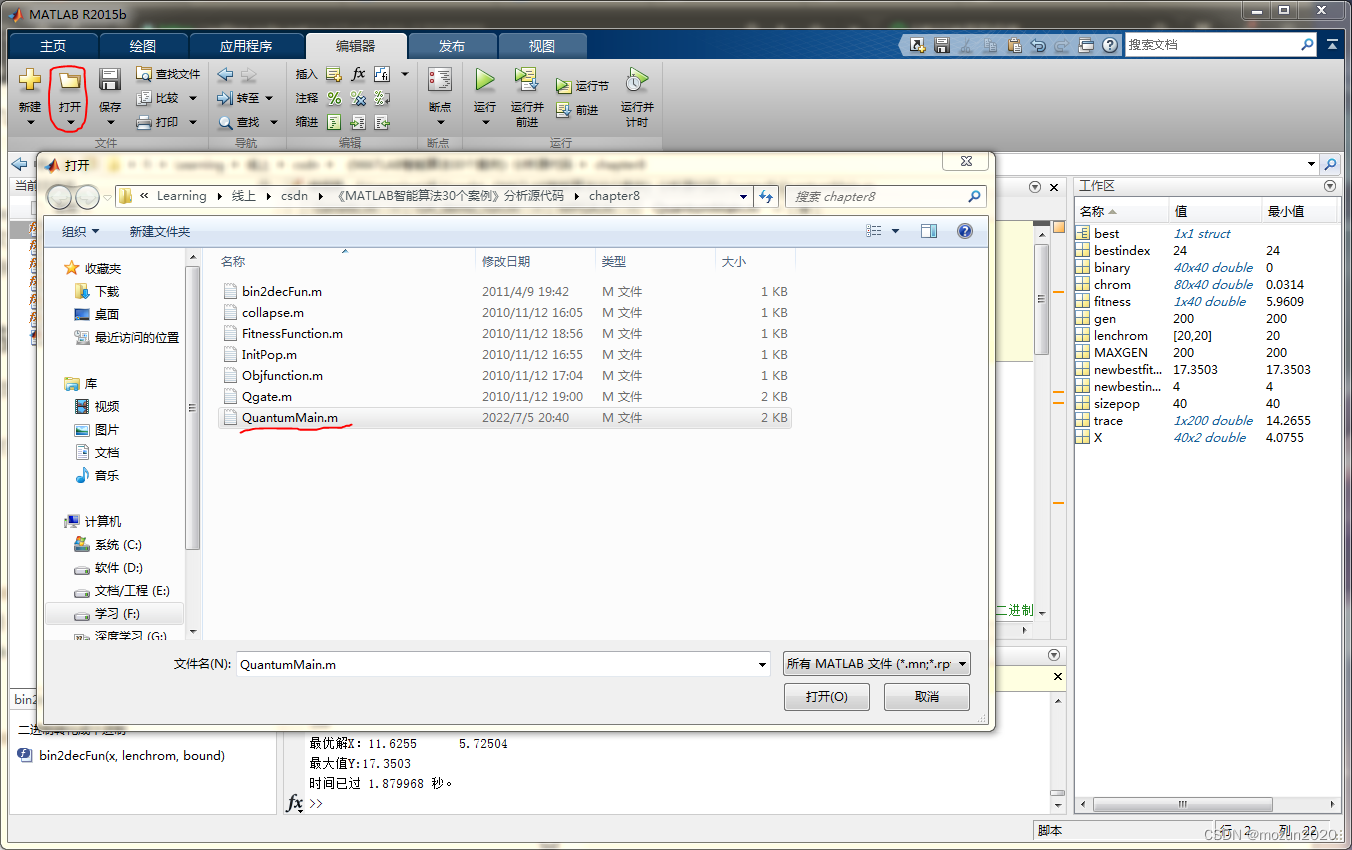This screenshot has height=850, width=1352.
Task: Click the increase indent icon
Action: (358, 122)
